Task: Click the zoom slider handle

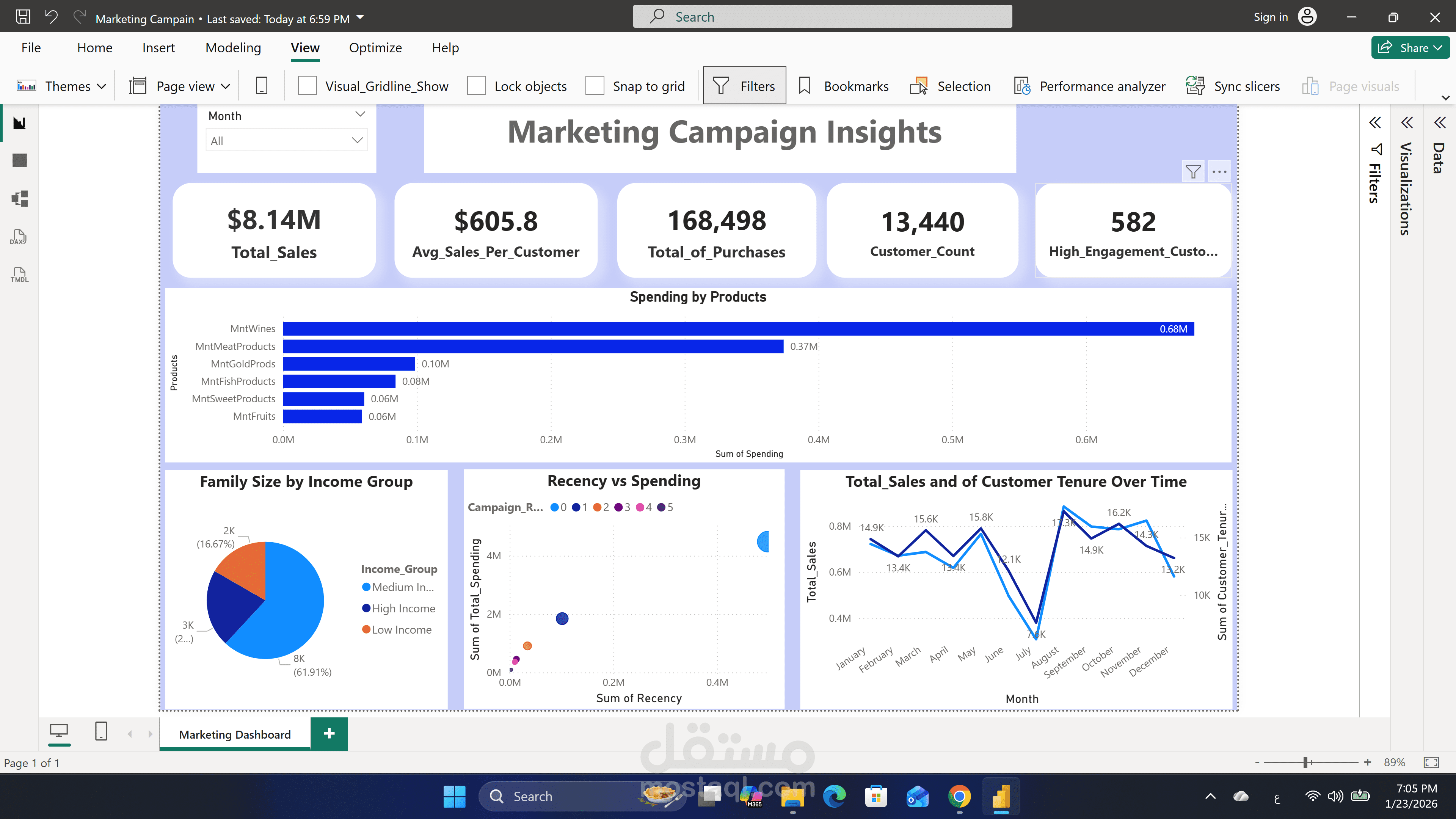Action: [x=1306, y=763]
